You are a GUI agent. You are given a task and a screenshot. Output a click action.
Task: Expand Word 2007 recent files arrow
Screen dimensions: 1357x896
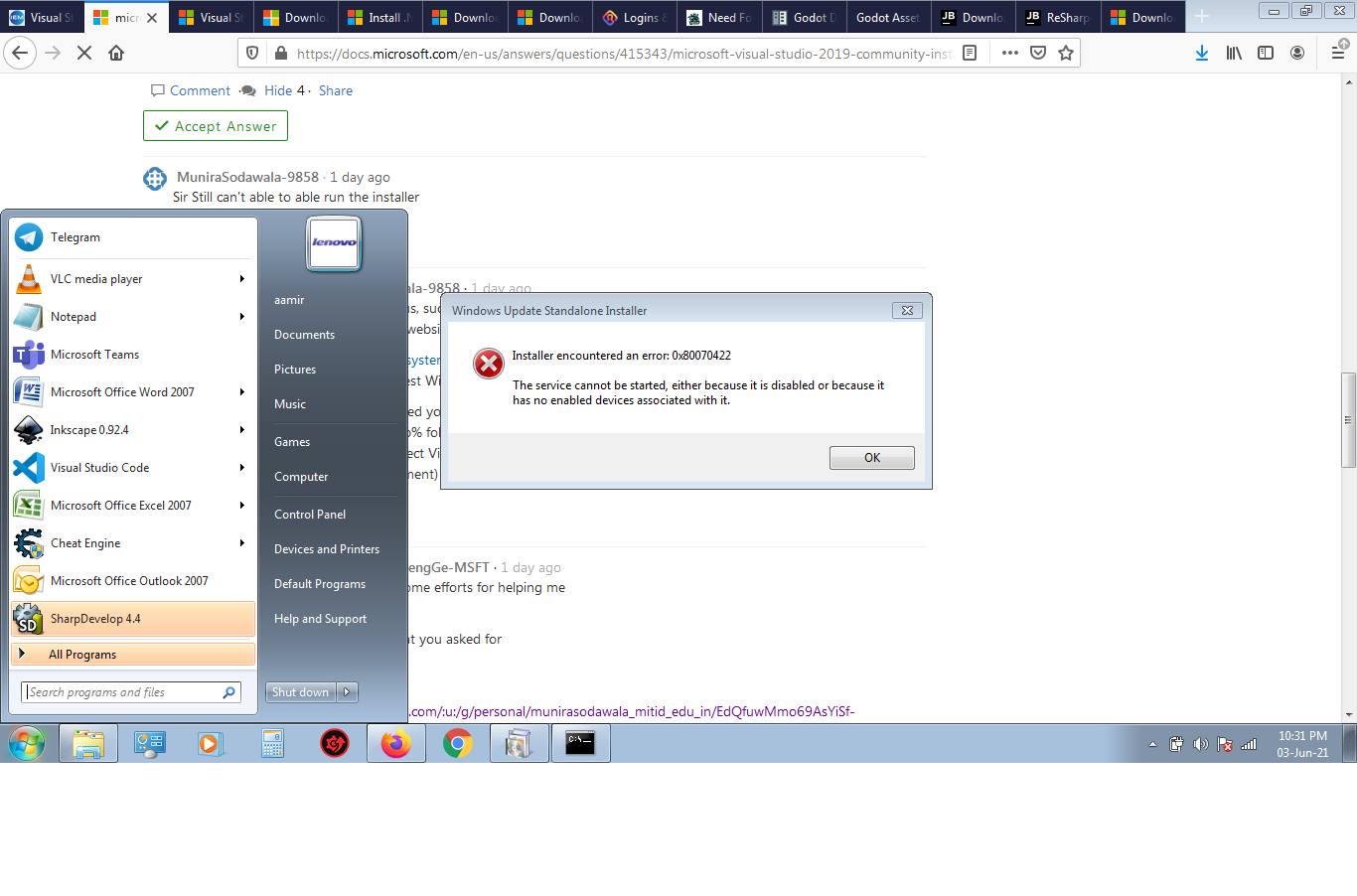pos(241,392)
